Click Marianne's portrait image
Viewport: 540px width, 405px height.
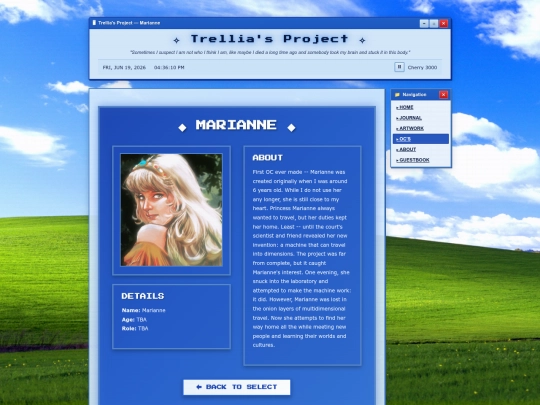(171, 210)
